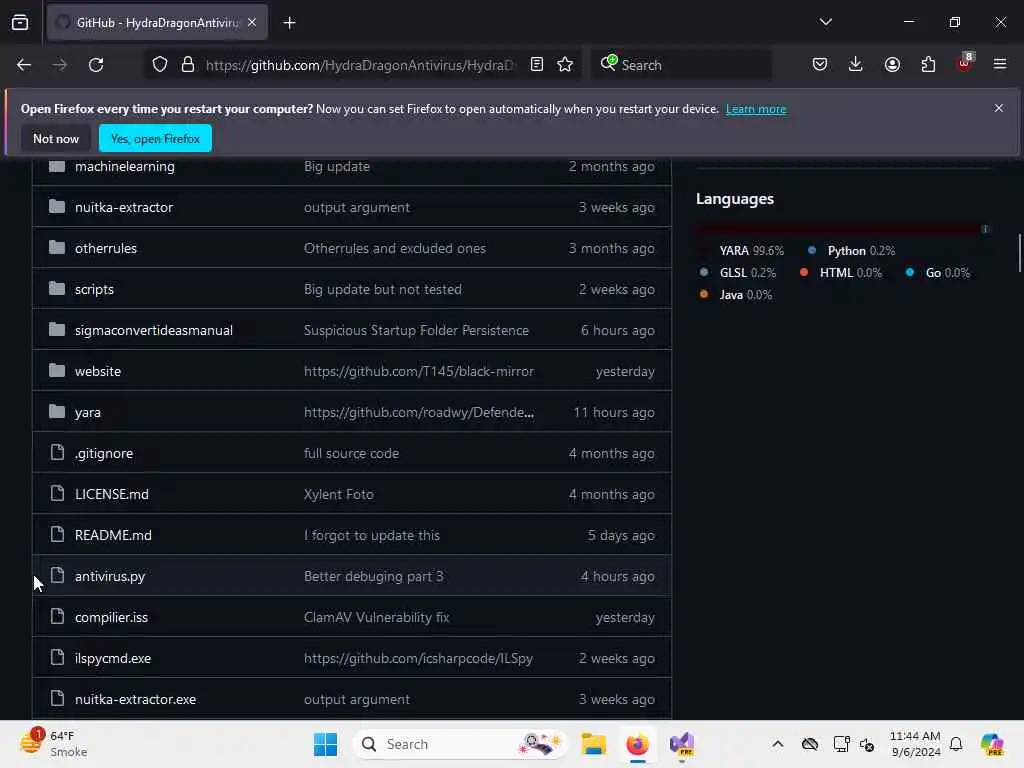1024x768 pixels.
Task: Click the taskbar Search box
Action: tap(460, 744)
